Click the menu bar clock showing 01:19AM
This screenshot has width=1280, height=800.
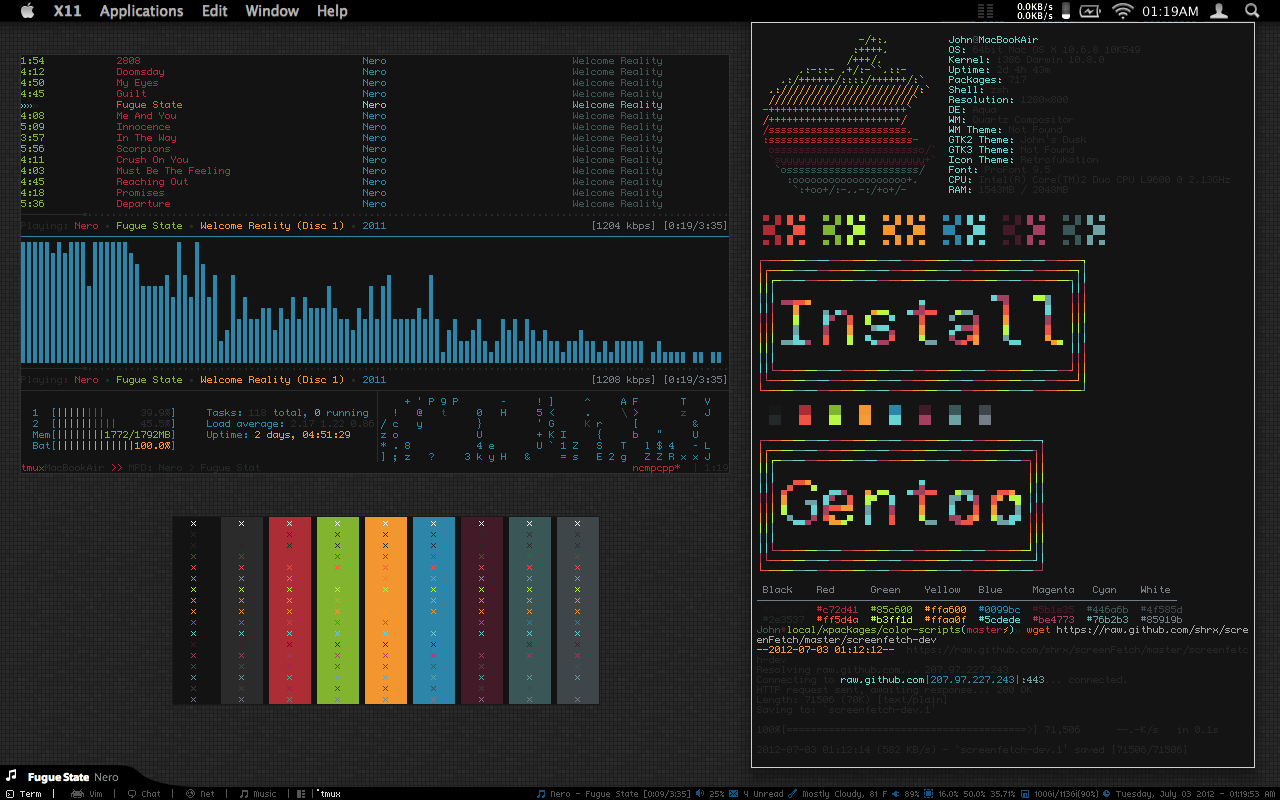1169,11
